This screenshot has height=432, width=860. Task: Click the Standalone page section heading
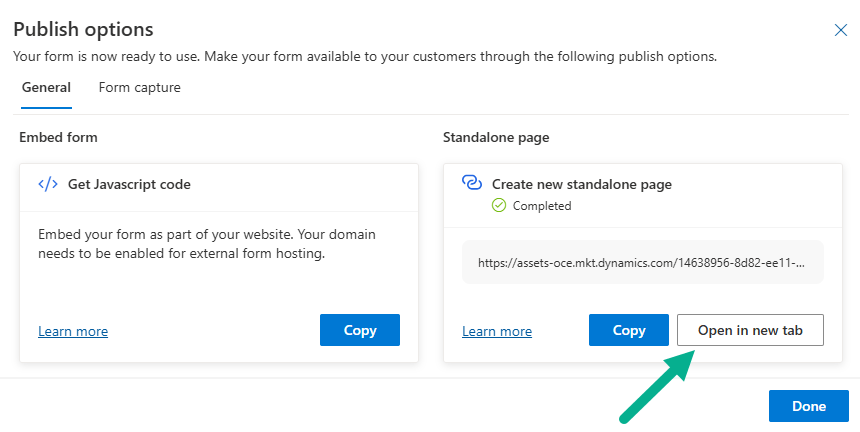pos(496,137)
